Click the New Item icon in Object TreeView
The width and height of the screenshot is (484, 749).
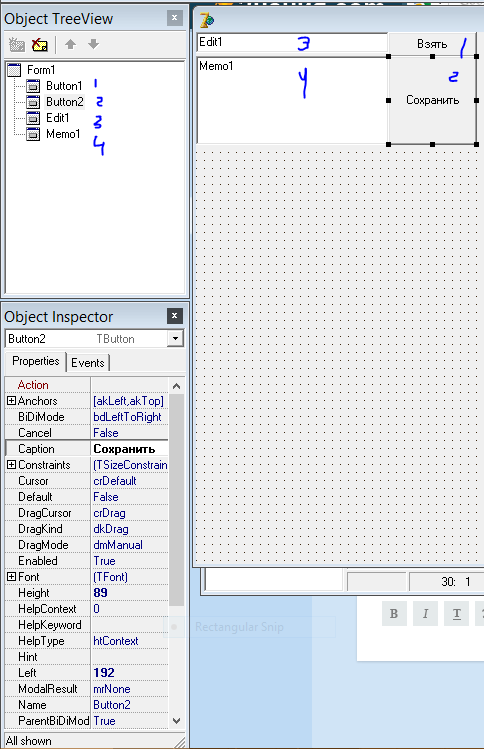coord(17,45)
